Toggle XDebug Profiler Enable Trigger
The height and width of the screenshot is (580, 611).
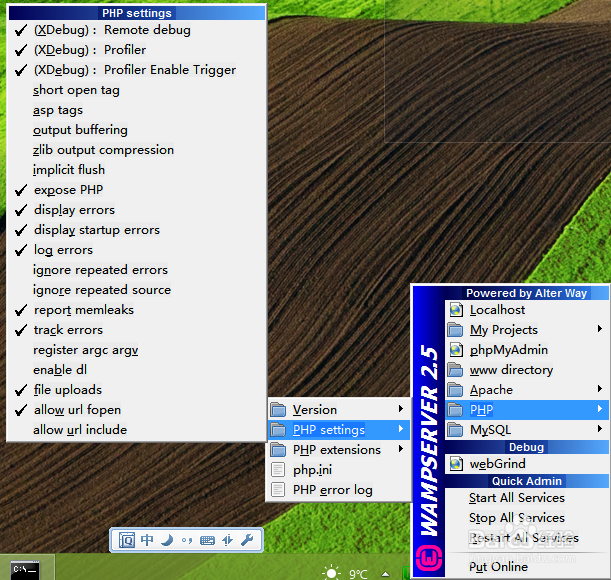pos(136,70)
